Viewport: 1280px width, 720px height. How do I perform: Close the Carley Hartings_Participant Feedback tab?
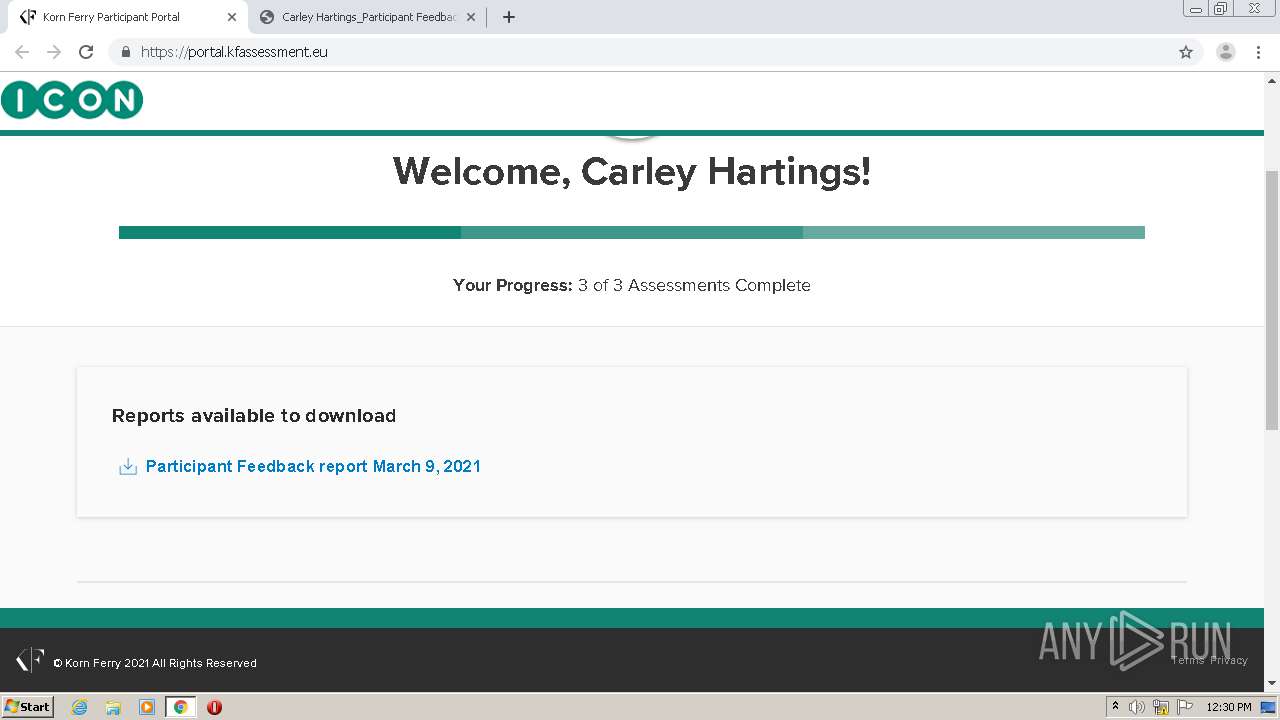pyautogui.click(x=471, y=17)
